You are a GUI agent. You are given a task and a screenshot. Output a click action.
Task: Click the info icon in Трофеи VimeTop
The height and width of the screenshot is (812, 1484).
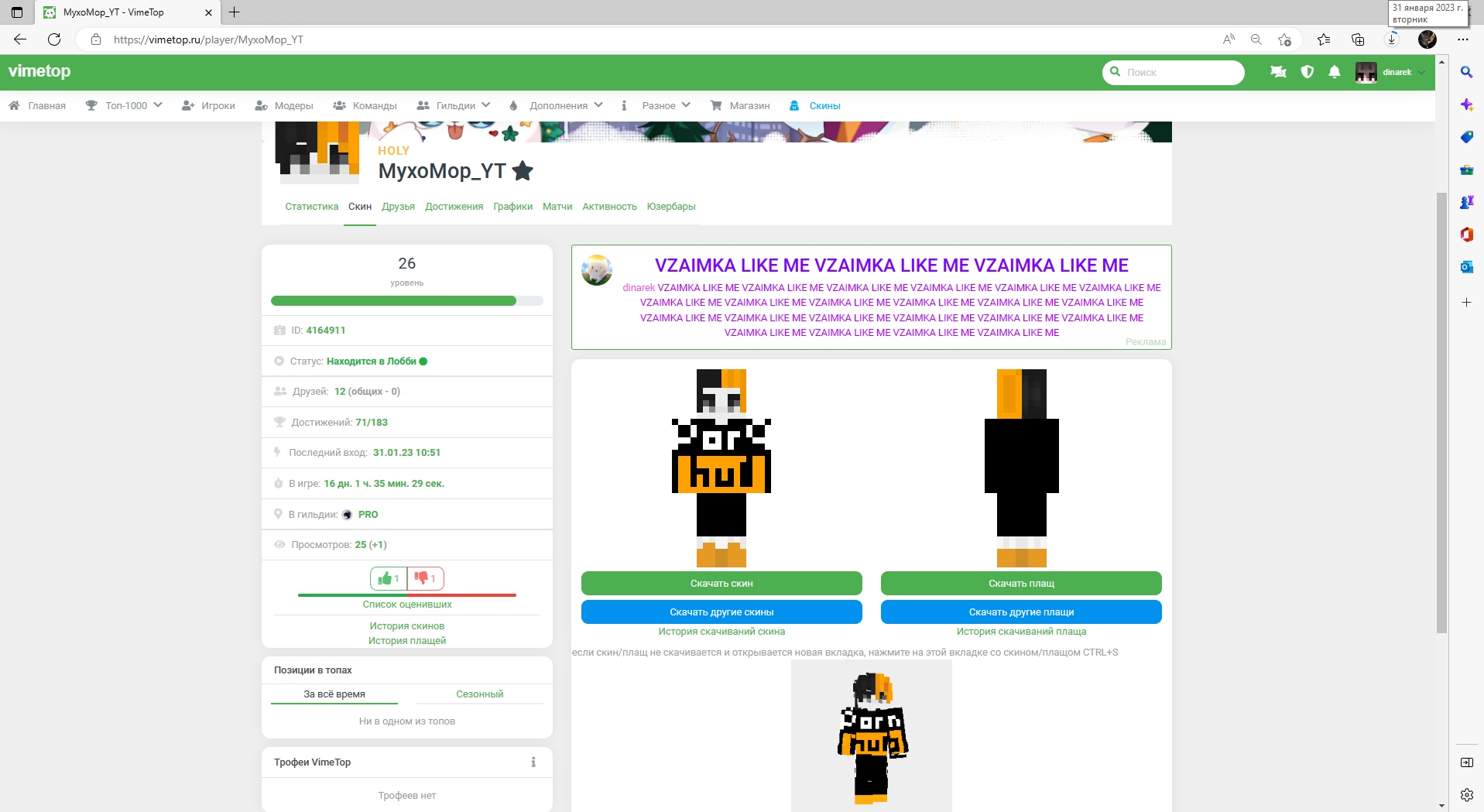coord(533,762)
